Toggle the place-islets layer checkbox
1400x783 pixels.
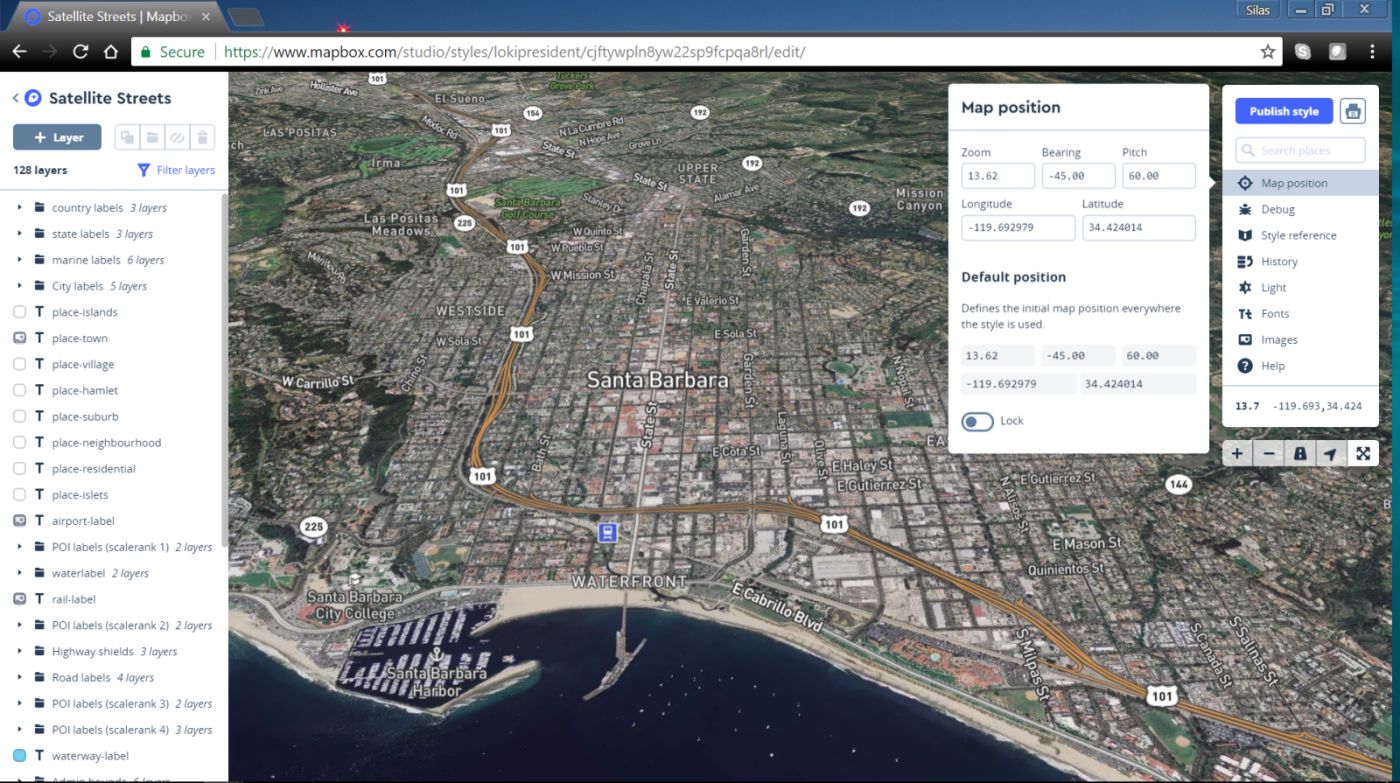click(19, 494)
